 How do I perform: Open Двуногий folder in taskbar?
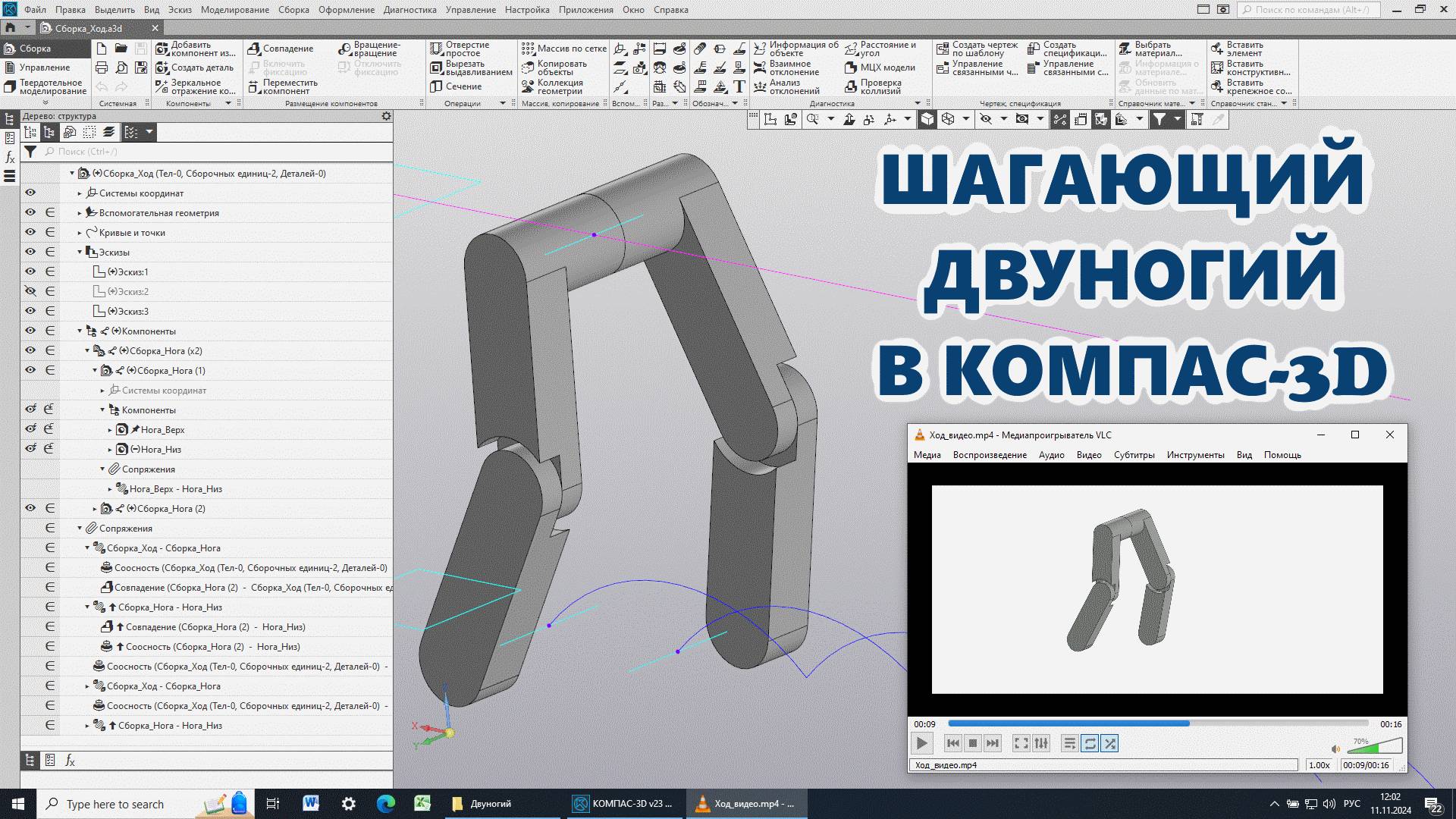503,804
